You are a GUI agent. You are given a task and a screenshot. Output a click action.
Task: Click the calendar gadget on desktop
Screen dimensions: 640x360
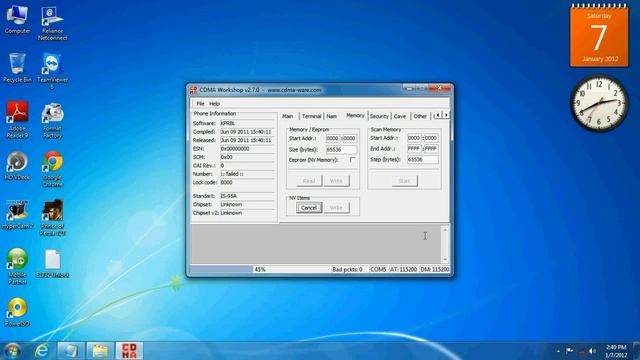click(x=599, y=36)
